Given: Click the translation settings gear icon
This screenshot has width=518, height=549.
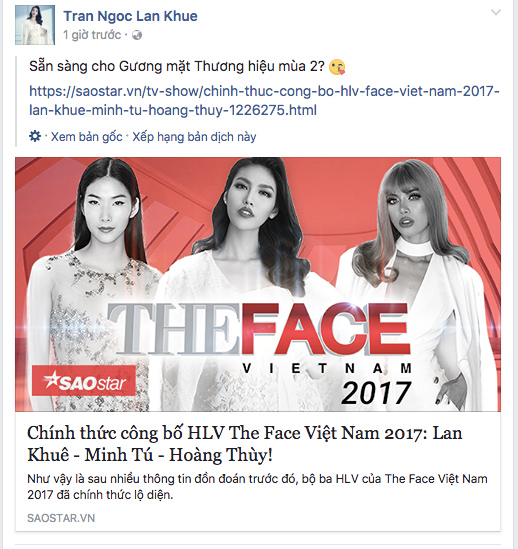Looking at the screenshot, I should click(x=35, y=136).
